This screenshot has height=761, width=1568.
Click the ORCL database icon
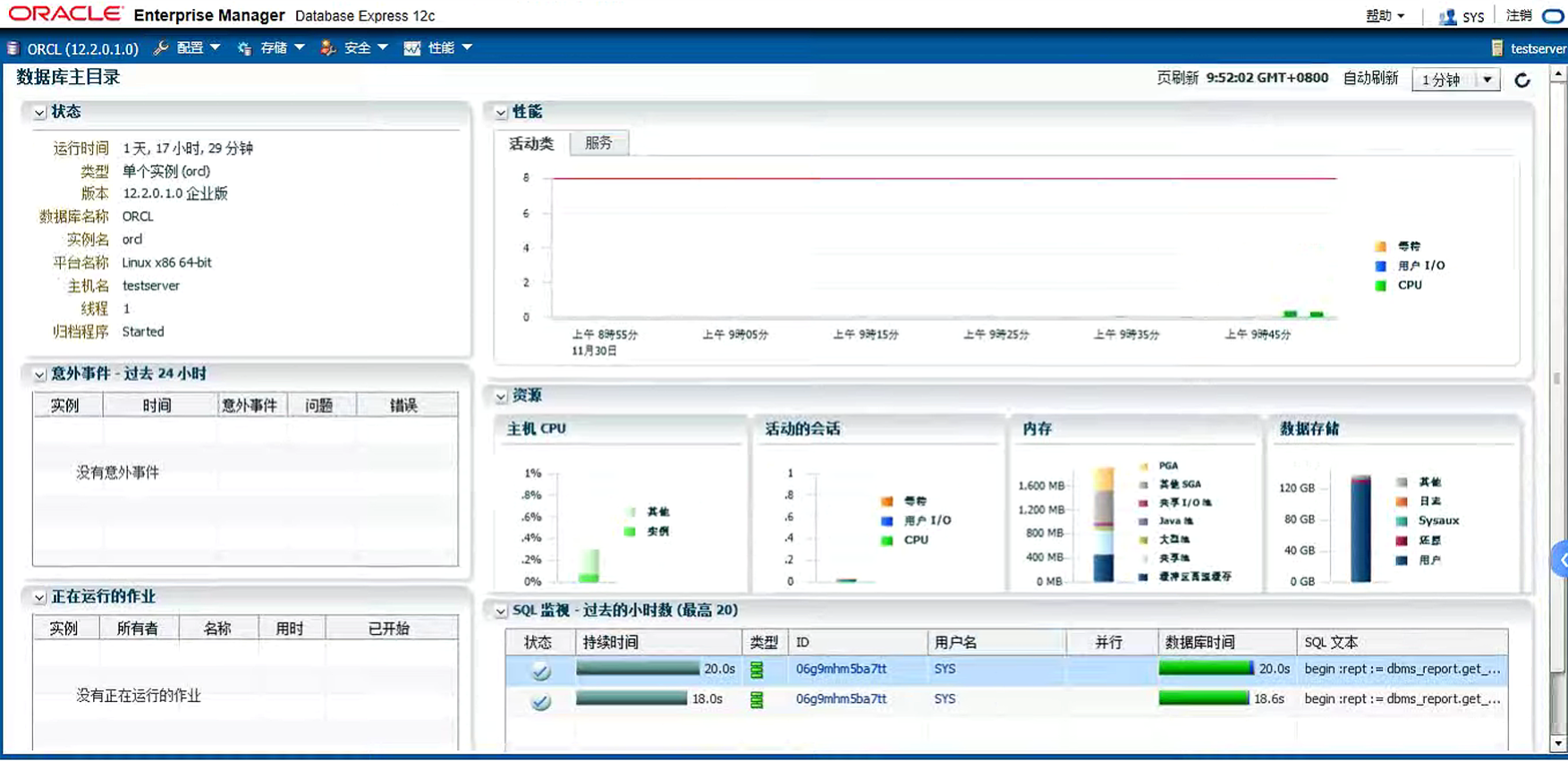[x=13, y=48]
